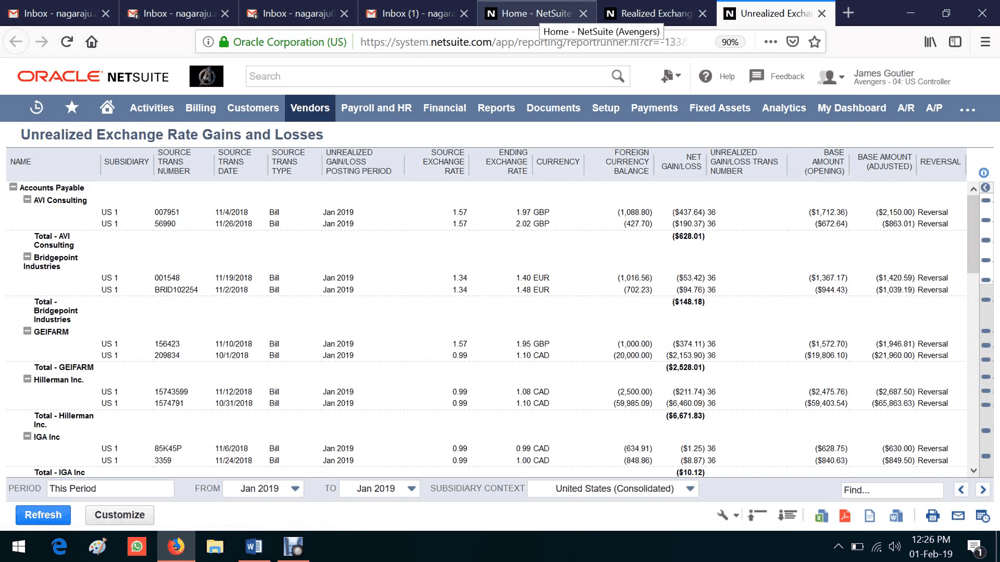Open the FROM period dropdown
Viewport: 1000px width, 562px height.
tap(295, 489)
